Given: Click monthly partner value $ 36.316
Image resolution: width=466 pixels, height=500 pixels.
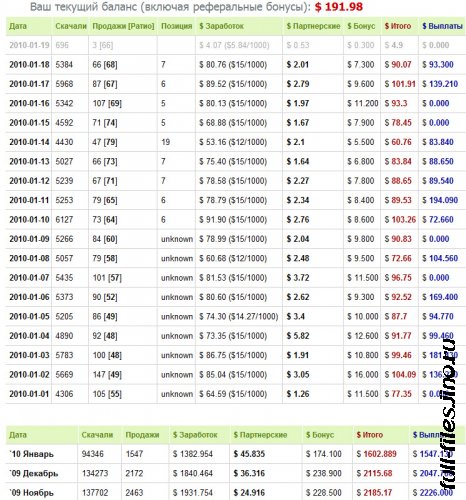Looking at the screenshot, I should pos(249,473).
